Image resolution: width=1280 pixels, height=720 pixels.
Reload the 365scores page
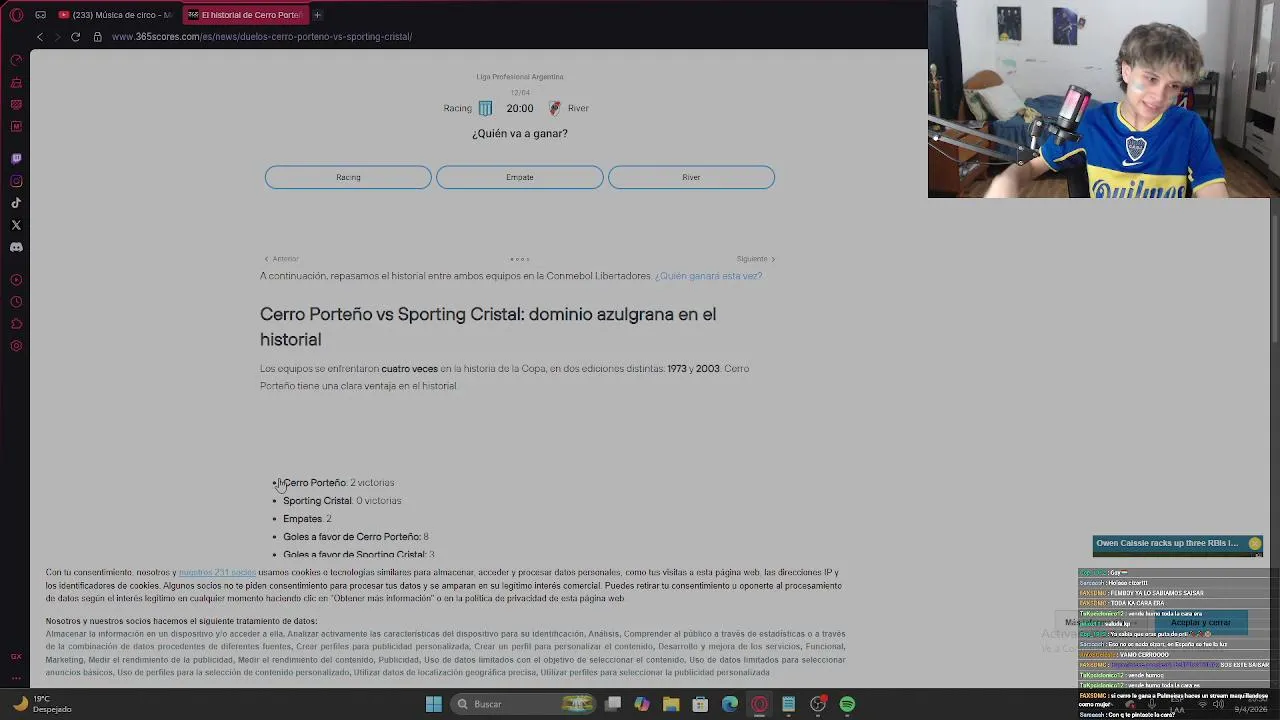pos(75,37)
